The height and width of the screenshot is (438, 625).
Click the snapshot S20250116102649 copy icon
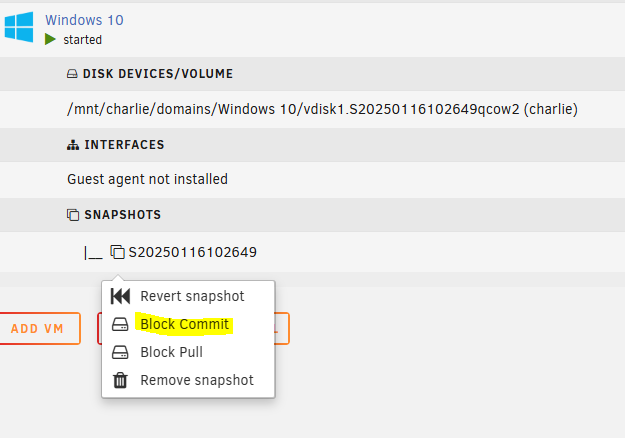118,252
